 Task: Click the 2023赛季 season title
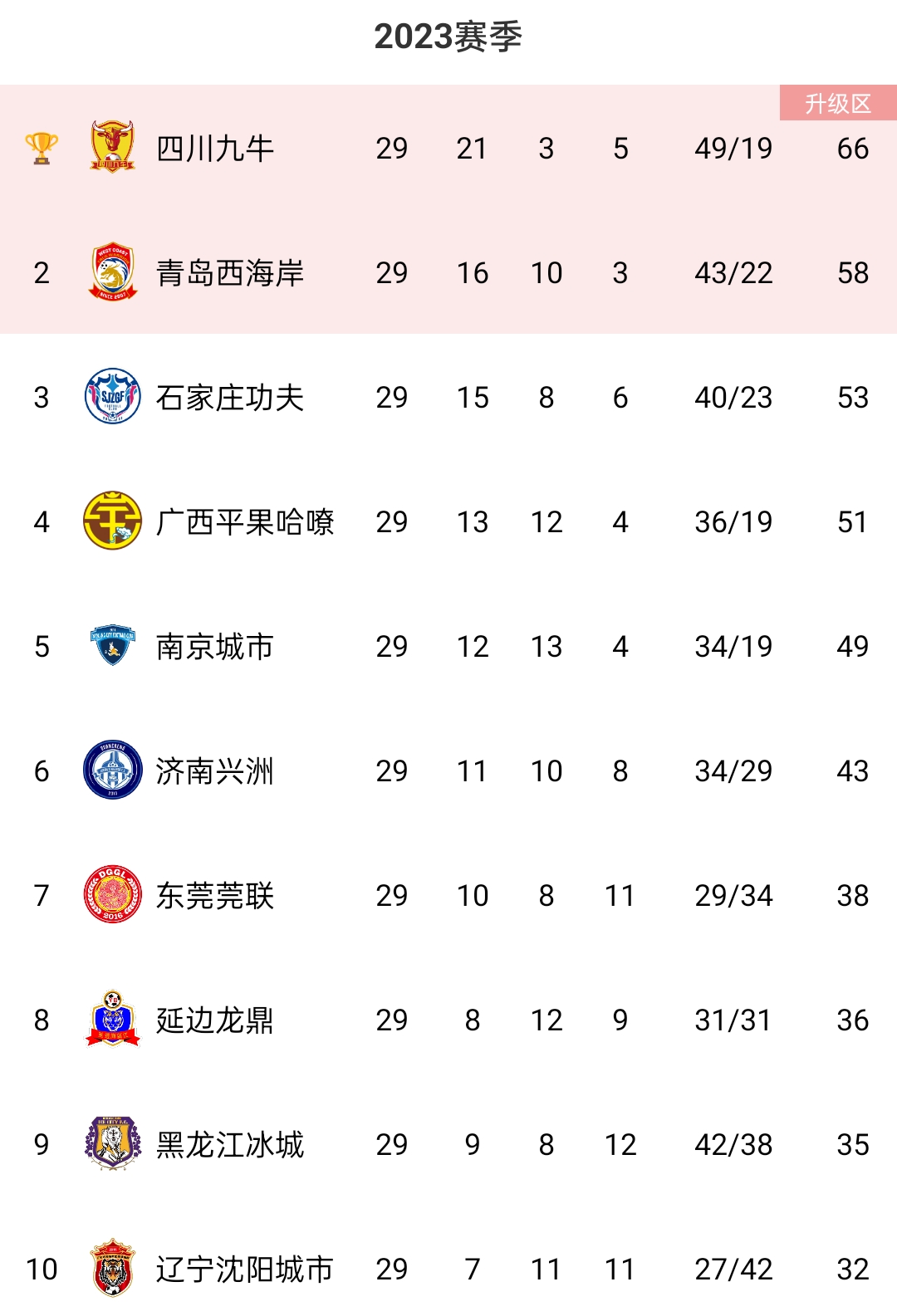448,37
